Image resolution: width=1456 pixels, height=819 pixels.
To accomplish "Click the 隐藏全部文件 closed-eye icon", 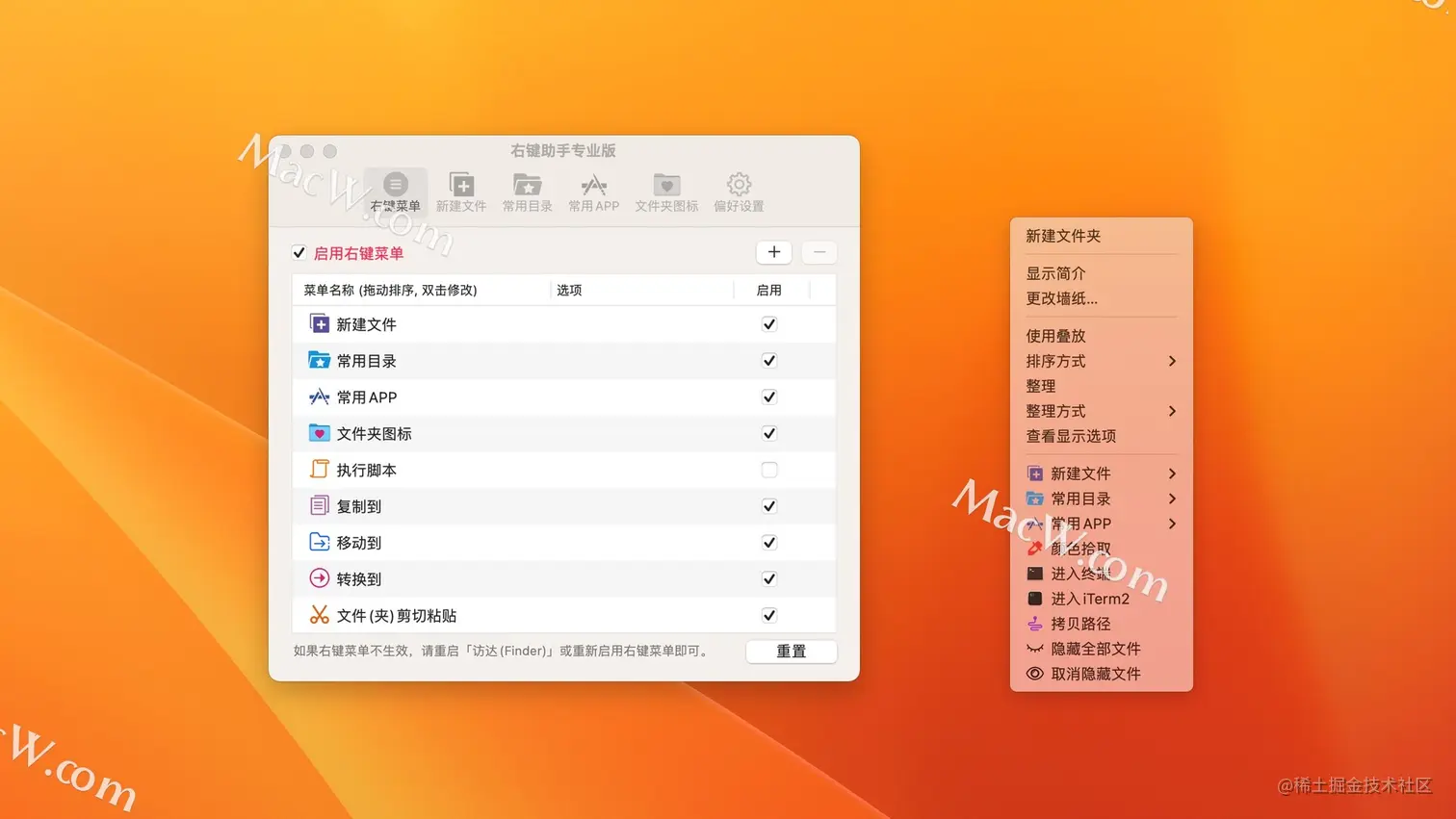I will click(x=1034, y=649).
